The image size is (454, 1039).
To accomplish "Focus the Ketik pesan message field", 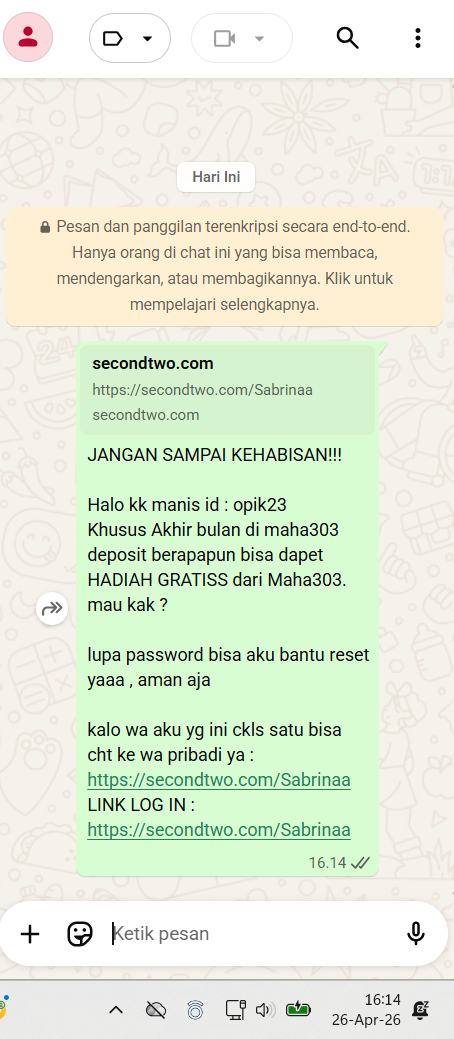I will click(252, 934).
